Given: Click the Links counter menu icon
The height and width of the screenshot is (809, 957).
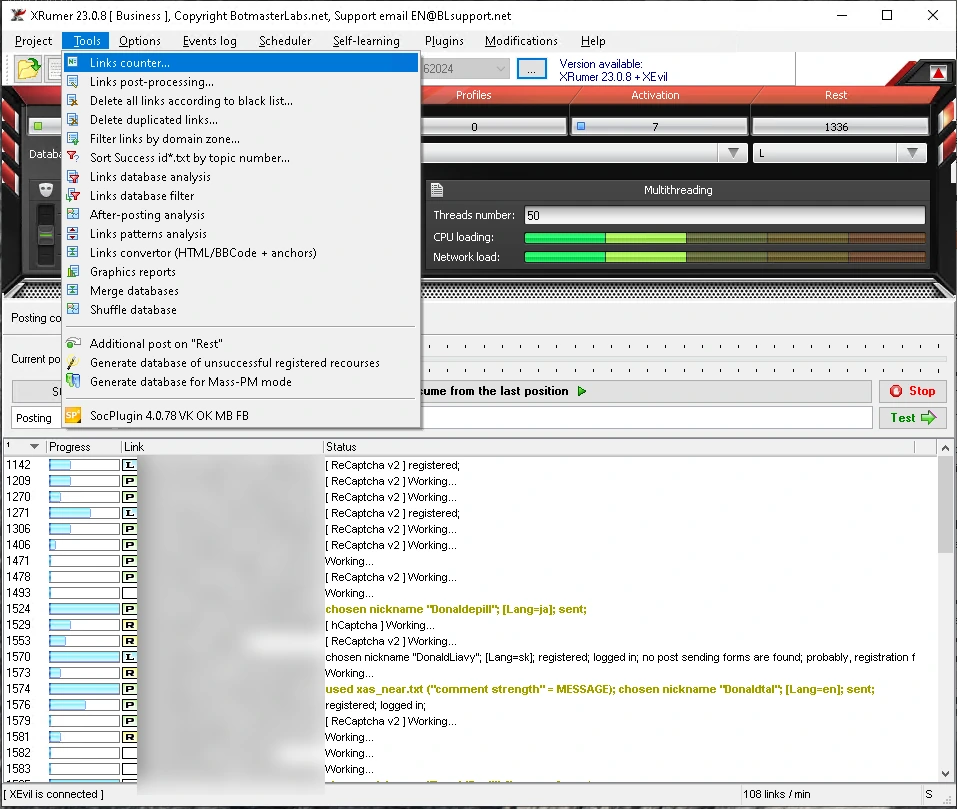Looking at the screenshot, I should point(73,62).
